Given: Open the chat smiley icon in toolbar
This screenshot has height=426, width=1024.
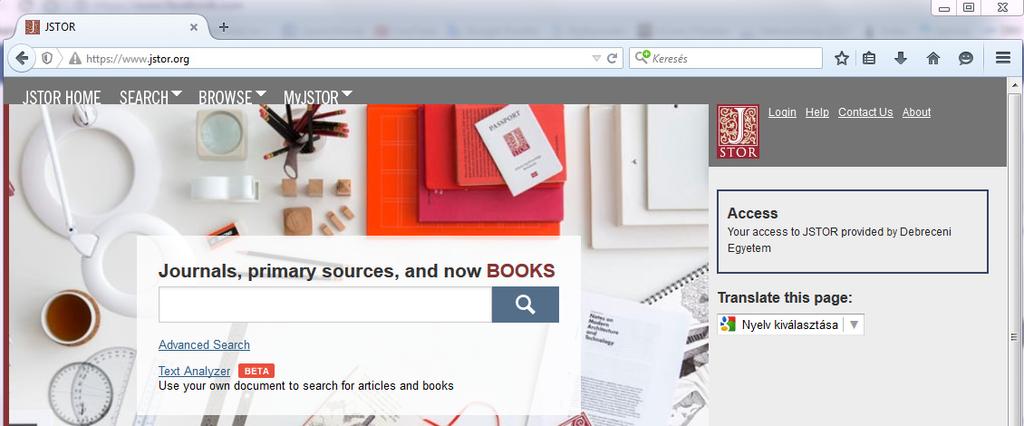Looking at the screenshot, I should [x=966, y=58].
